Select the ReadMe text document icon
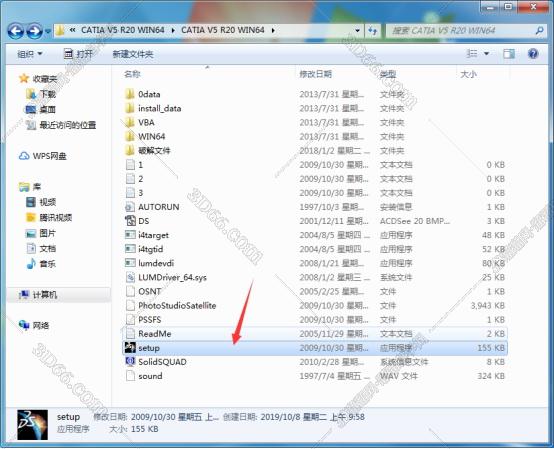Image resolution: width=554 pixels, height=449 pixels. click(130, 334)
